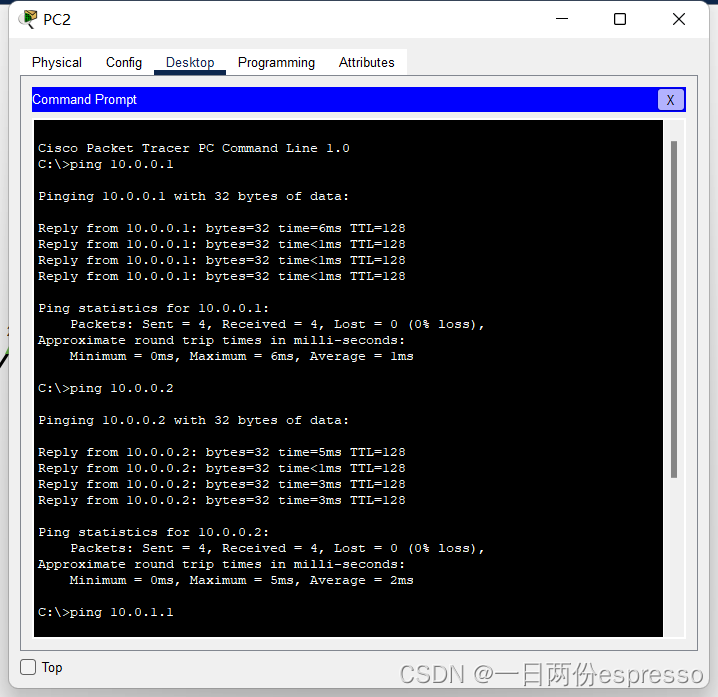Open the Attributes tab
718x697 pixels.
point(366,62)
